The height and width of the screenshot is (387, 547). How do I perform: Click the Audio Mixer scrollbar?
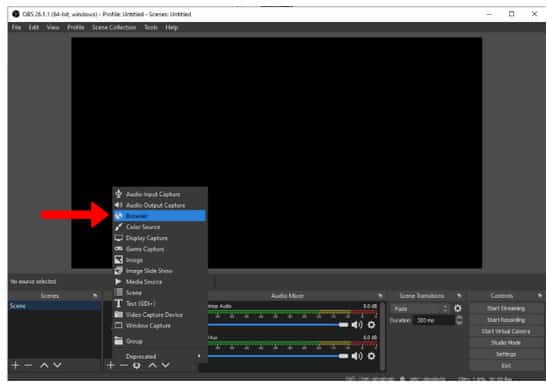click(383, 336)
